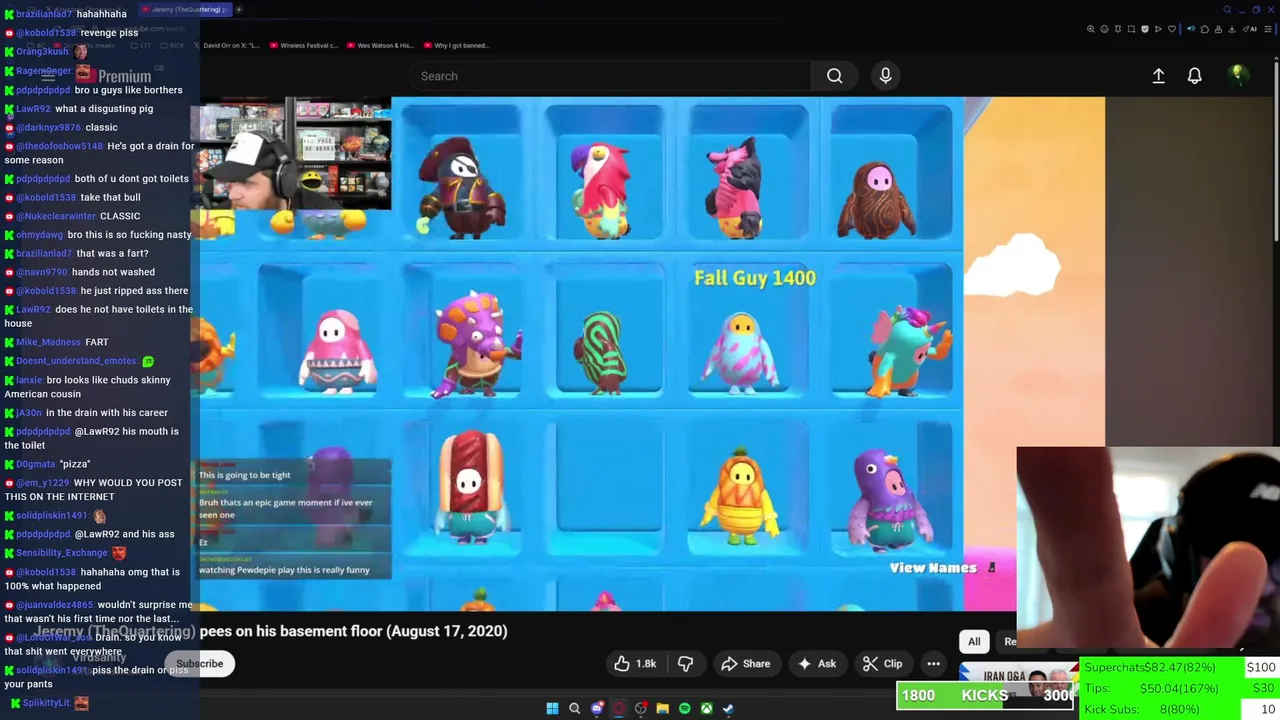Open the YouTube create upload icon

click(x=1158, y=76)
